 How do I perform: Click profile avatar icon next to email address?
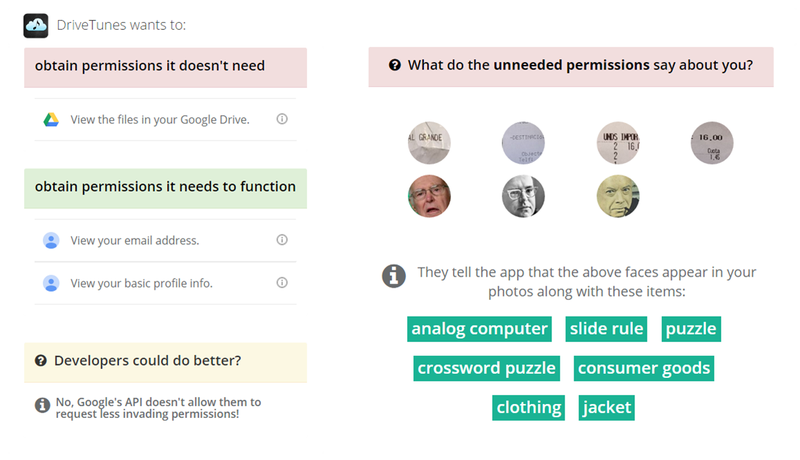(51, 240)
